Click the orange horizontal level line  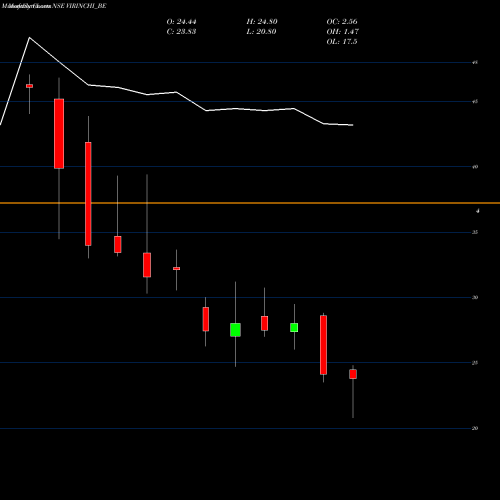pyautogui.click(x=250, y=203)
